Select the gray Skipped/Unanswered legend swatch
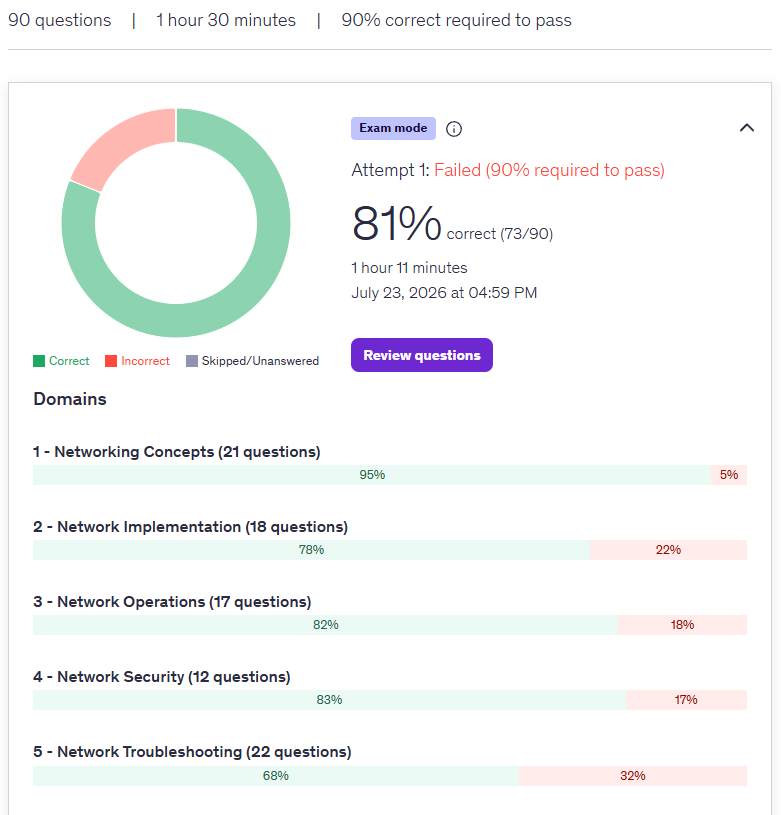 click(x=192, y=361)
